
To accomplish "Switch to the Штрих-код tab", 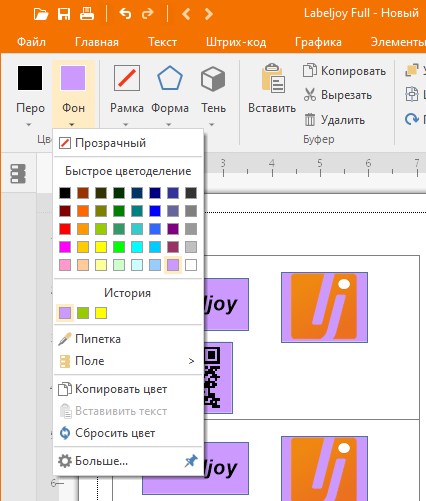I will click(236, 42).
